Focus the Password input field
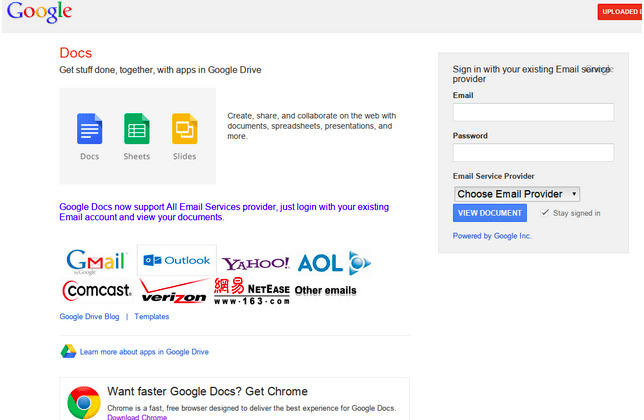The height and width of the screenshot is (420, 644). click(533, 153)
